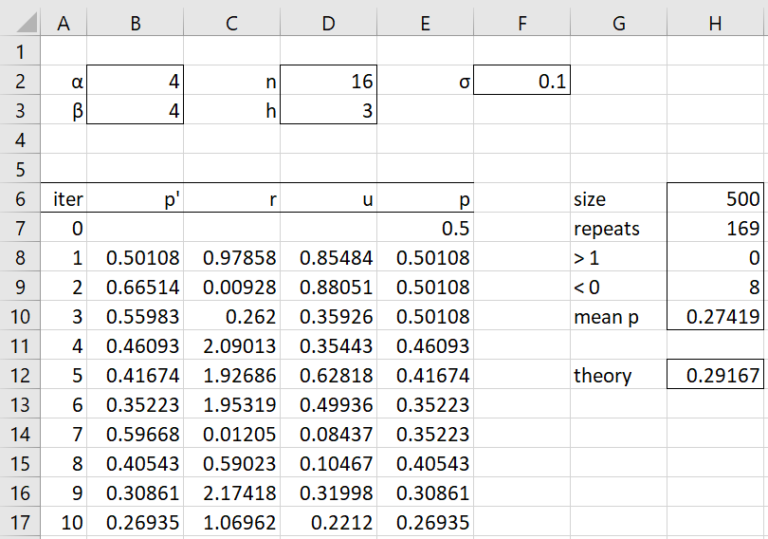768x539 pixels.
Task: Click the '> 1' label cell
Action: [x=619, y=257]
